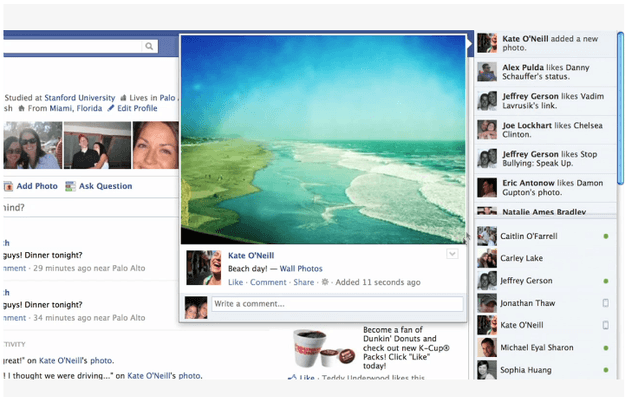Open ticker story Eric Antonow likes Damon Gupton's photo
The image size is (625, 401).
pos(545,188)
